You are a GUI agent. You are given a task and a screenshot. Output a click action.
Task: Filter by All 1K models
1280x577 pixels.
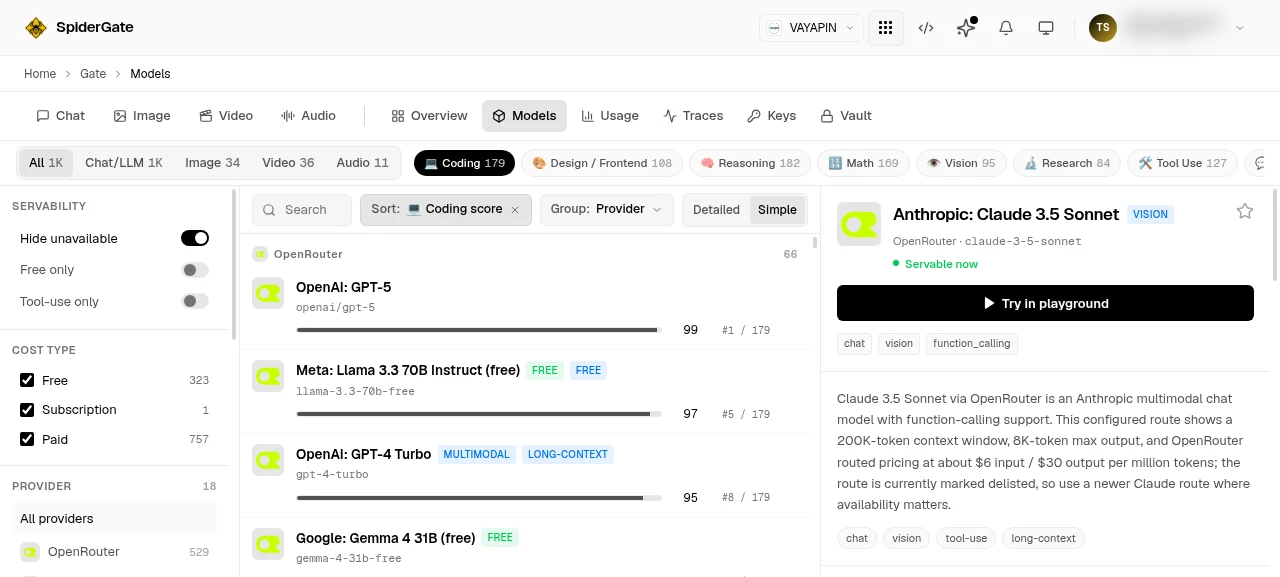tap(46, 163)
